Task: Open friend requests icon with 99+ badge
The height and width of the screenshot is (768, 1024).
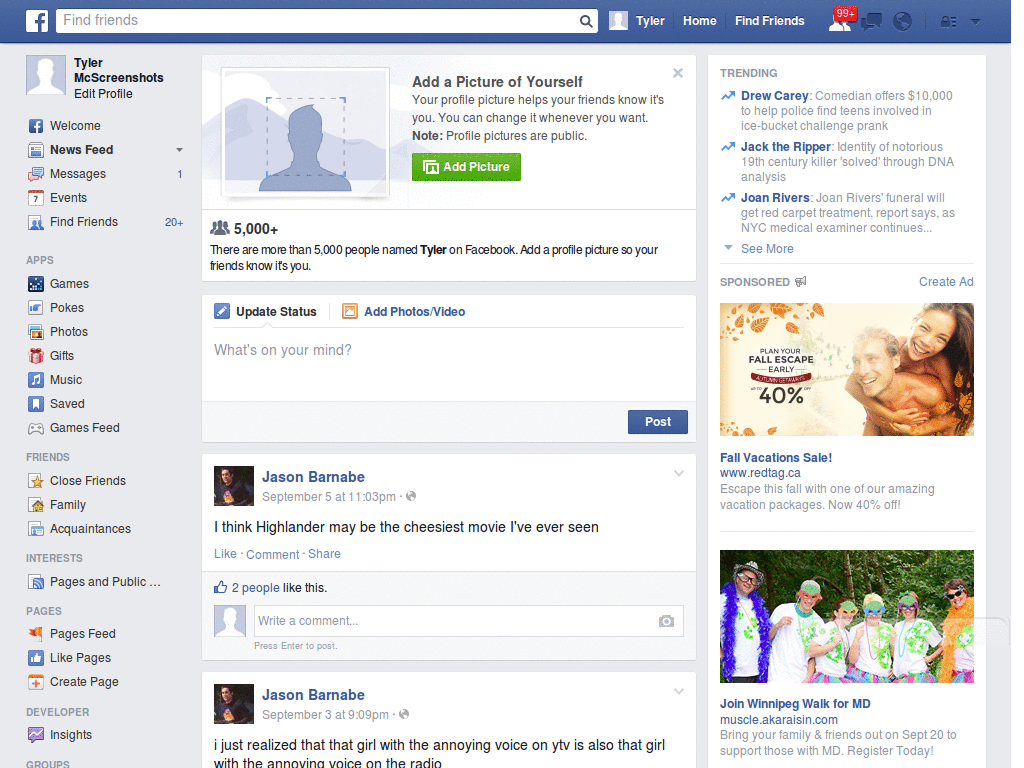Action: tap(841, 20)
